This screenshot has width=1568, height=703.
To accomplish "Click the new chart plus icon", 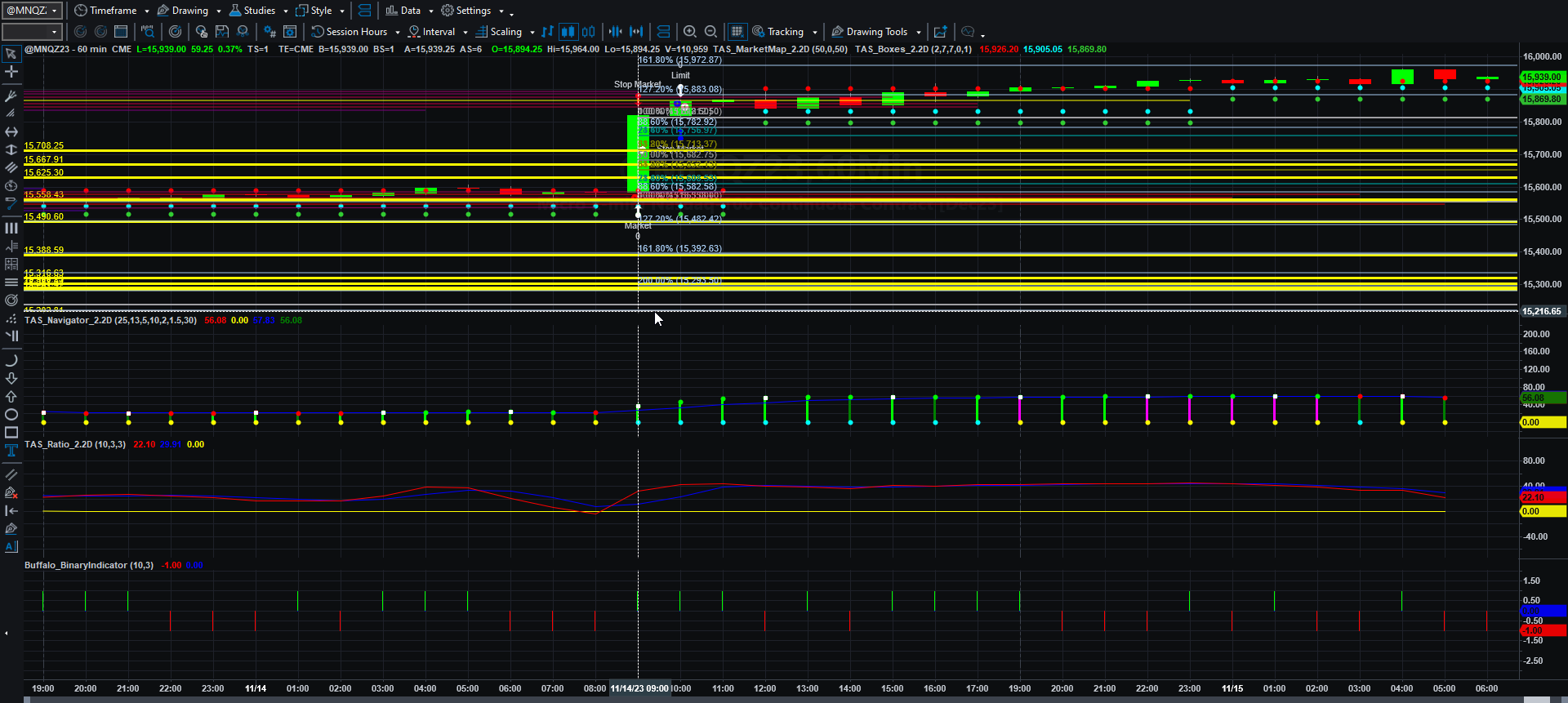I will point(941,32).
